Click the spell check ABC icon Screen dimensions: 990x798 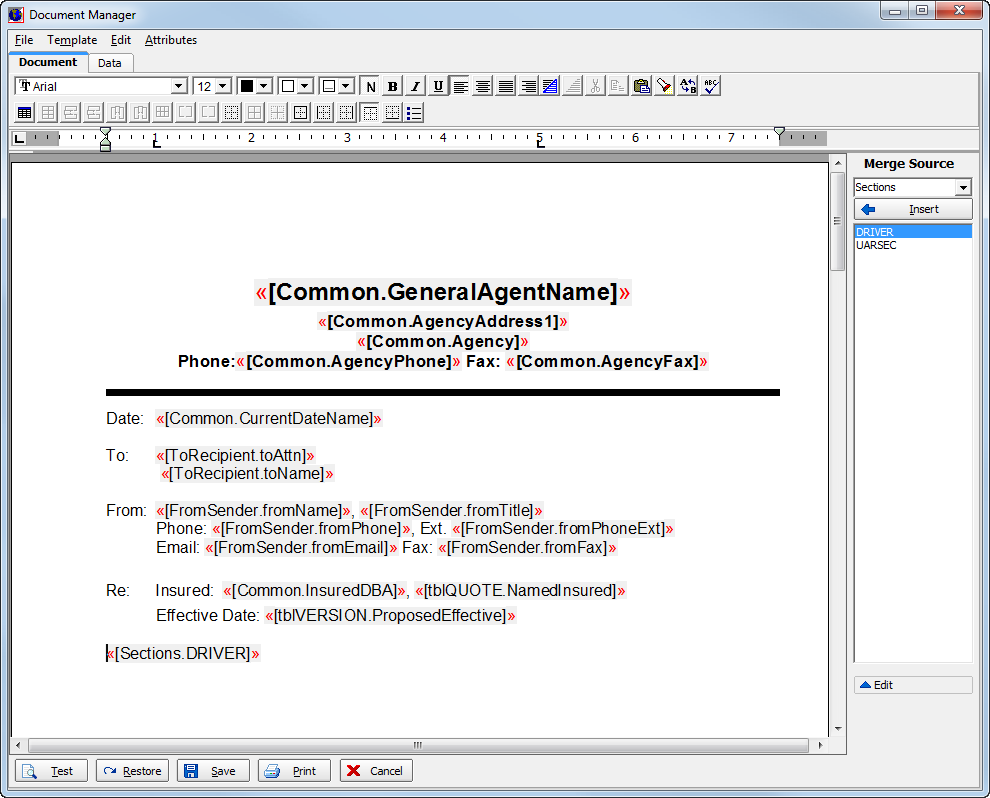(711, 86)
